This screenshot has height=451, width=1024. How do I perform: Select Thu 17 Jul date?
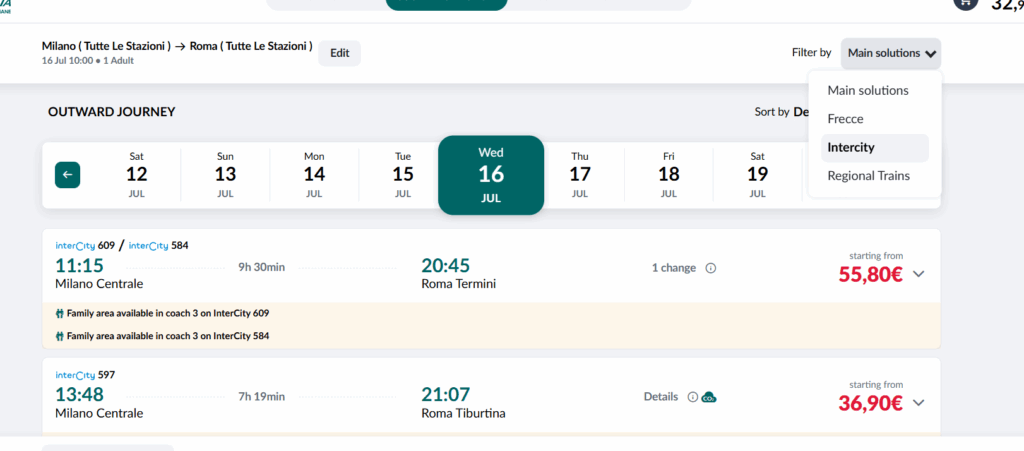tap(580, 175)
